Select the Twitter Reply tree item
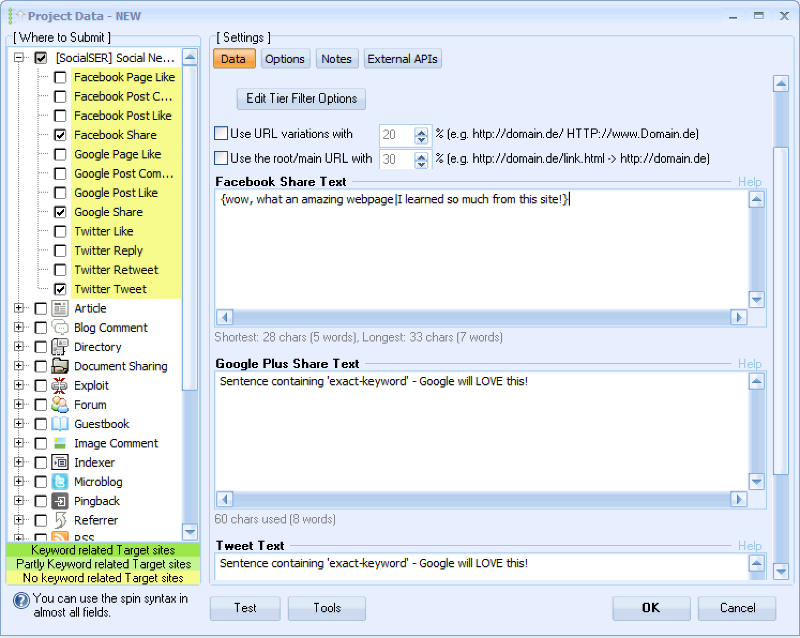This screenshot has width=800, height=638. click(109, 251)
